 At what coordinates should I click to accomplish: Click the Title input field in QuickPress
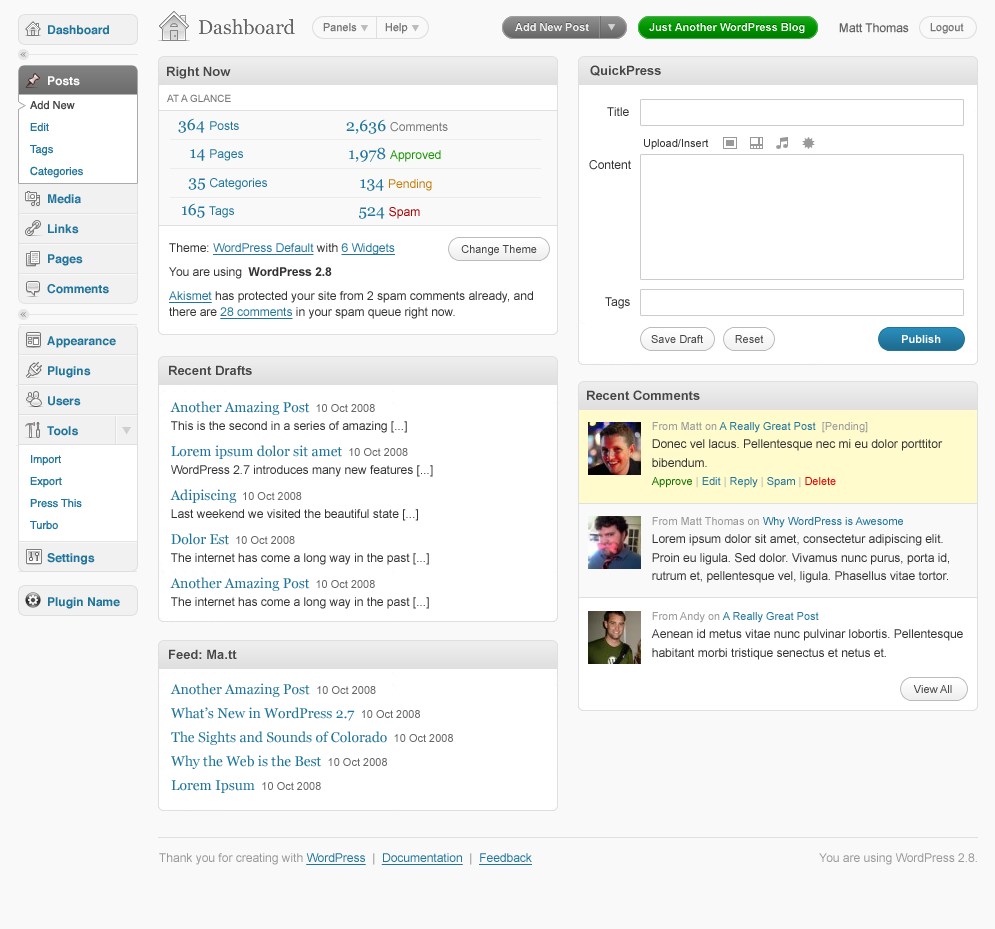pos(800,112)
